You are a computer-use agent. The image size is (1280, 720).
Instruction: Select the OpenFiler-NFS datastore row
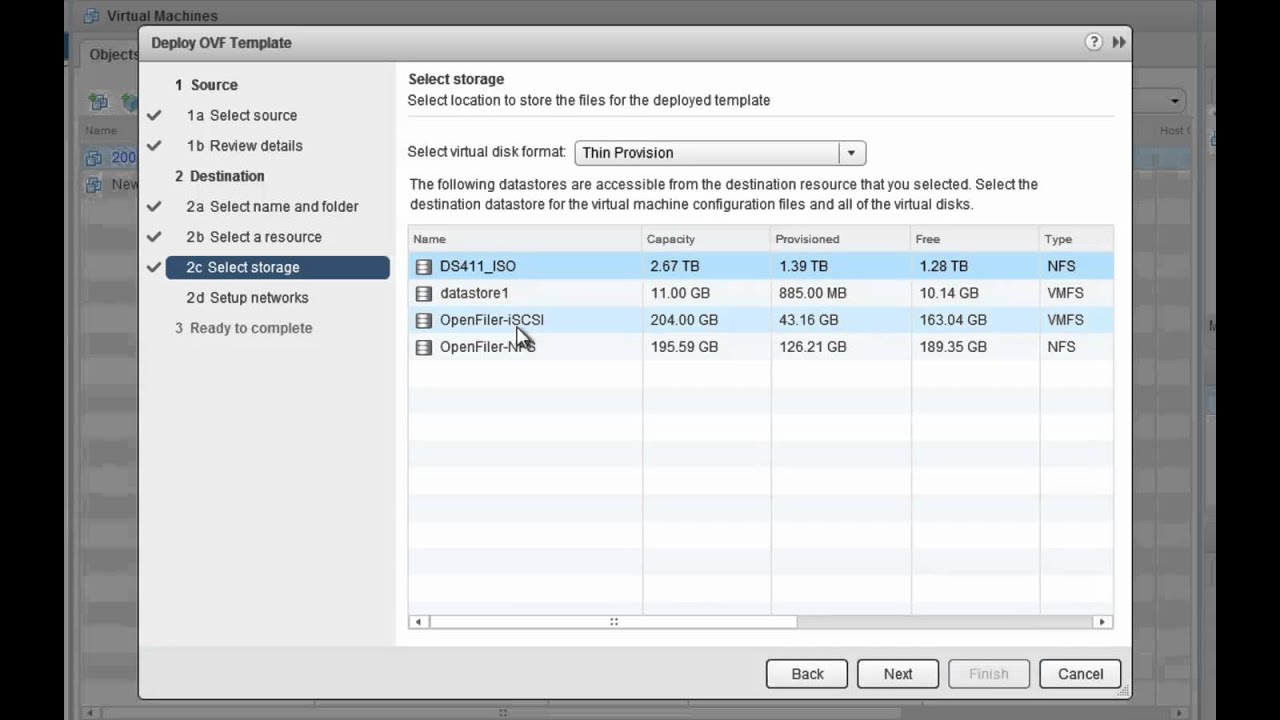pyautogui.click(x=761, y=347)
